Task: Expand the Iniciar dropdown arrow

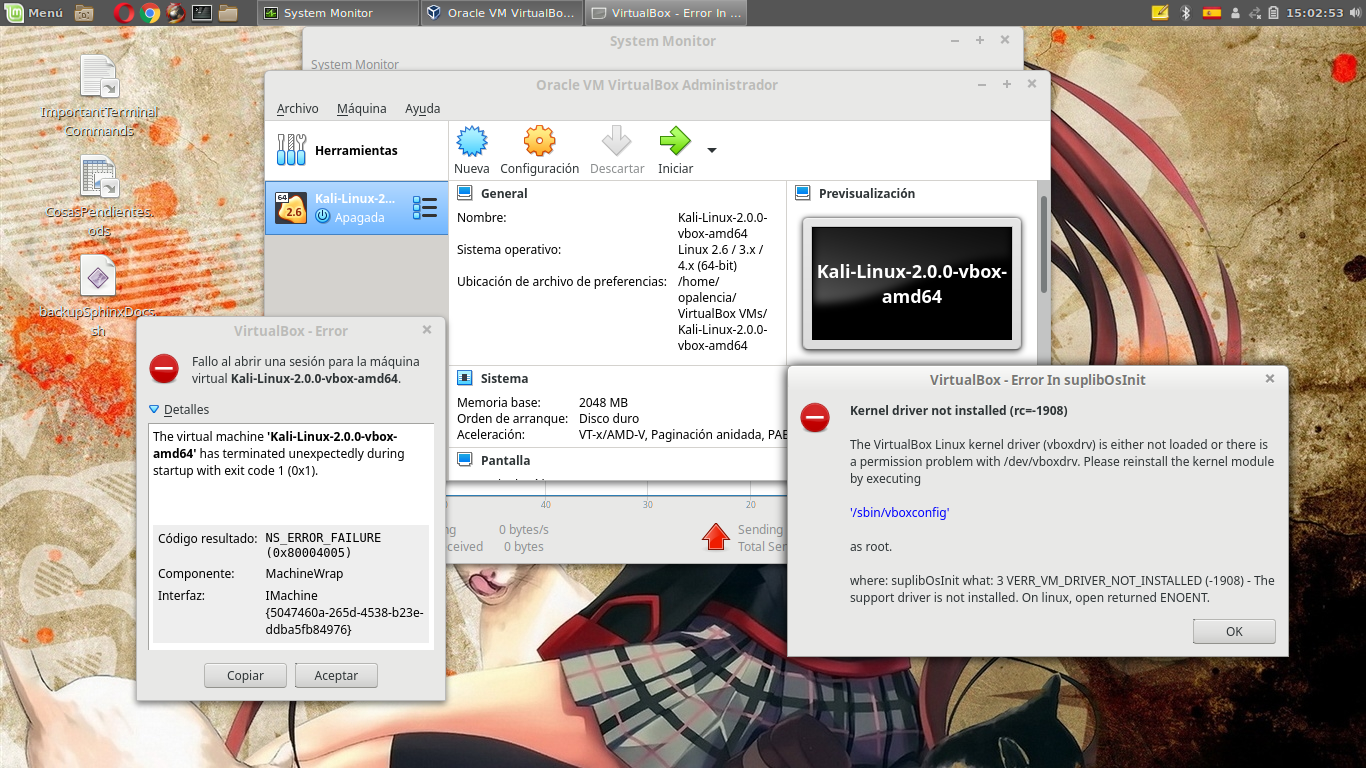Action: click(x=712, y=151)
